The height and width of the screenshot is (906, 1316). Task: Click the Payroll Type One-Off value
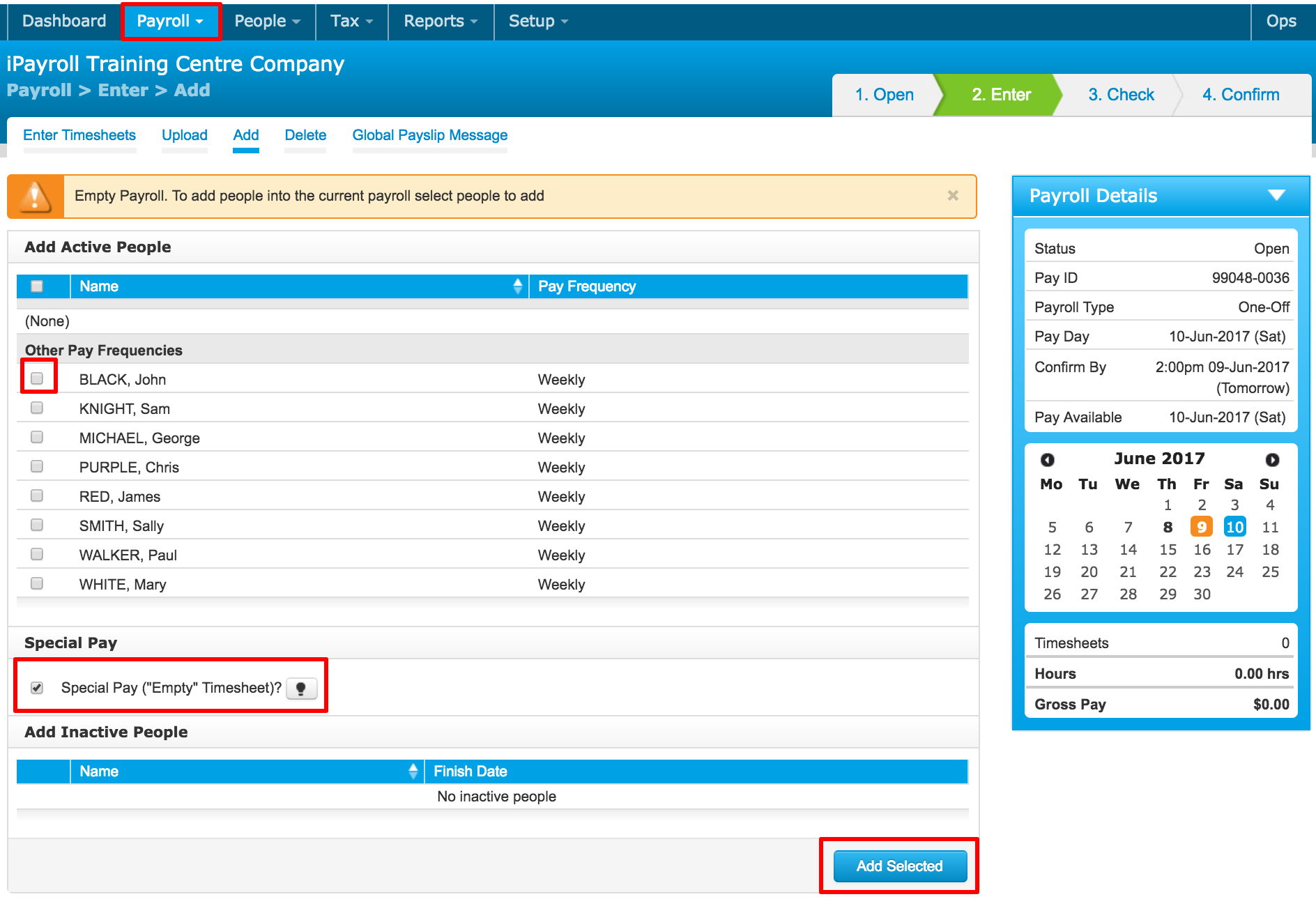[1264, 307]
